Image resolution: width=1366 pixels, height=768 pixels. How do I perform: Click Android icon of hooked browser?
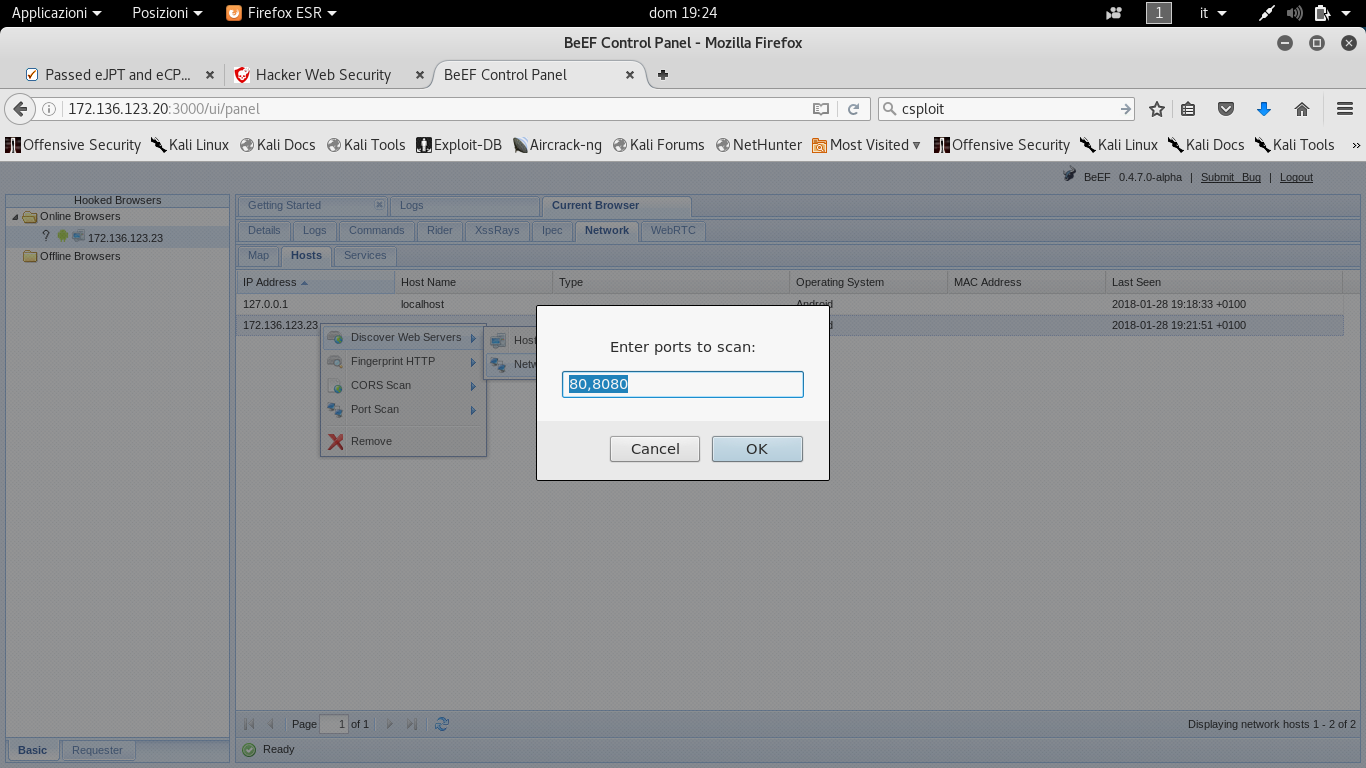pyautogui.click(x=63, y=237)
